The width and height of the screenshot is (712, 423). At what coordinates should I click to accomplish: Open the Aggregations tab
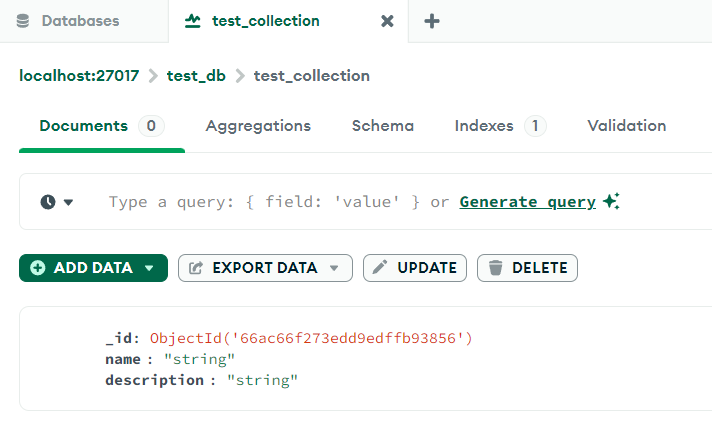tap(258, 126)
